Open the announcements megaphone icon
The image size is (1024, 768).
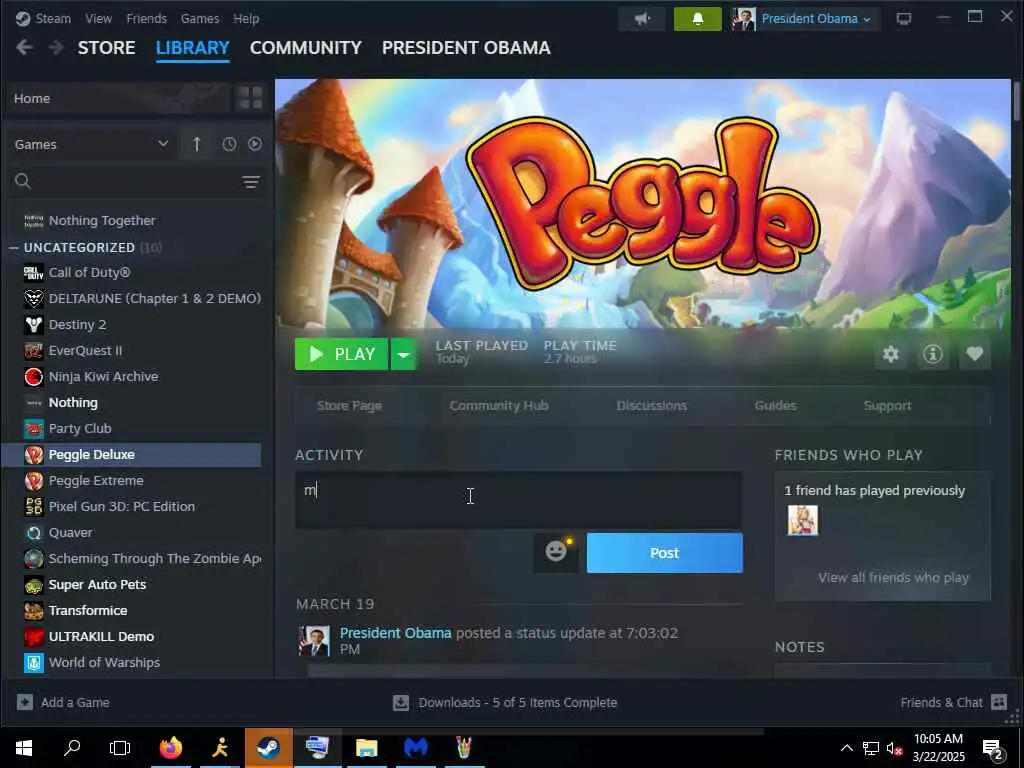tap(642, 19)
